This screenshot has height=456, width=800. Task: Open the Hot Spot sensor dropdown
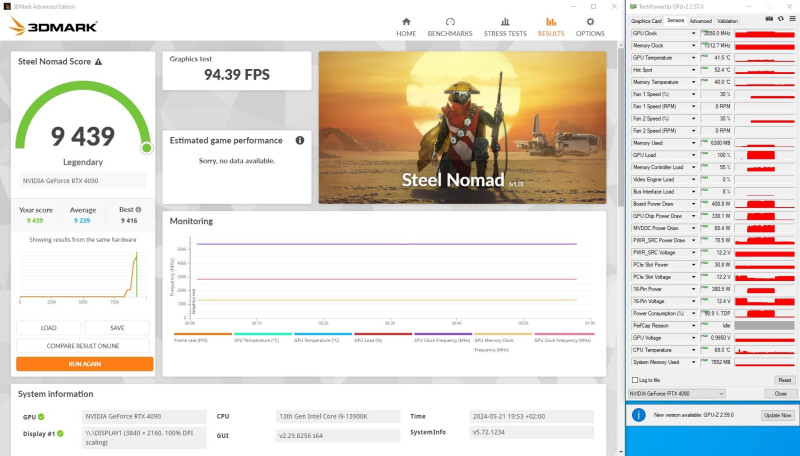tap(693, 70)
